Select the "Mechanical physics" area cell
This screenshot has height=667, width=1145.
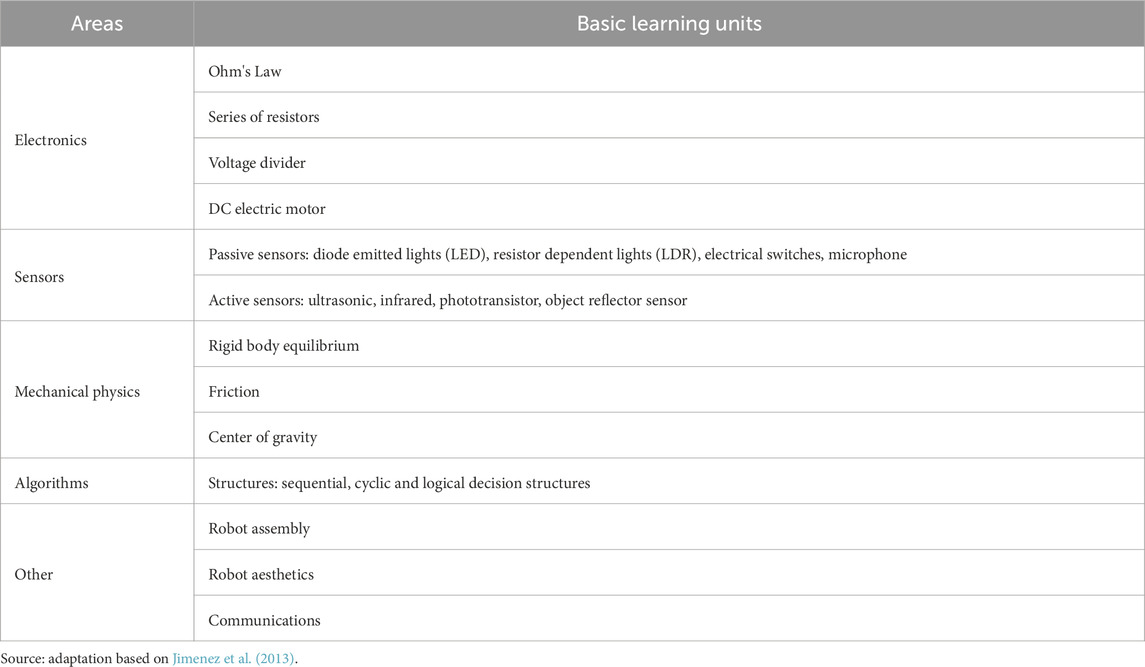click(x=77, y=392)
